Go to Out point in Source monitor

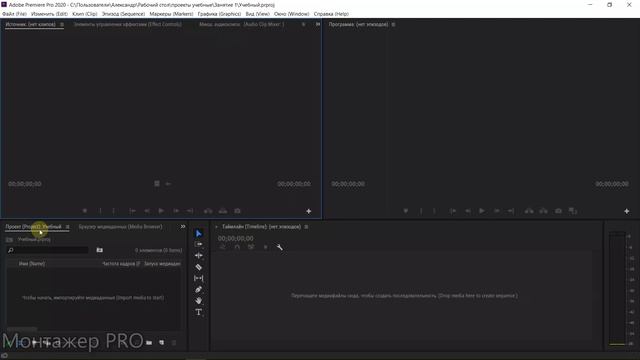190,211
